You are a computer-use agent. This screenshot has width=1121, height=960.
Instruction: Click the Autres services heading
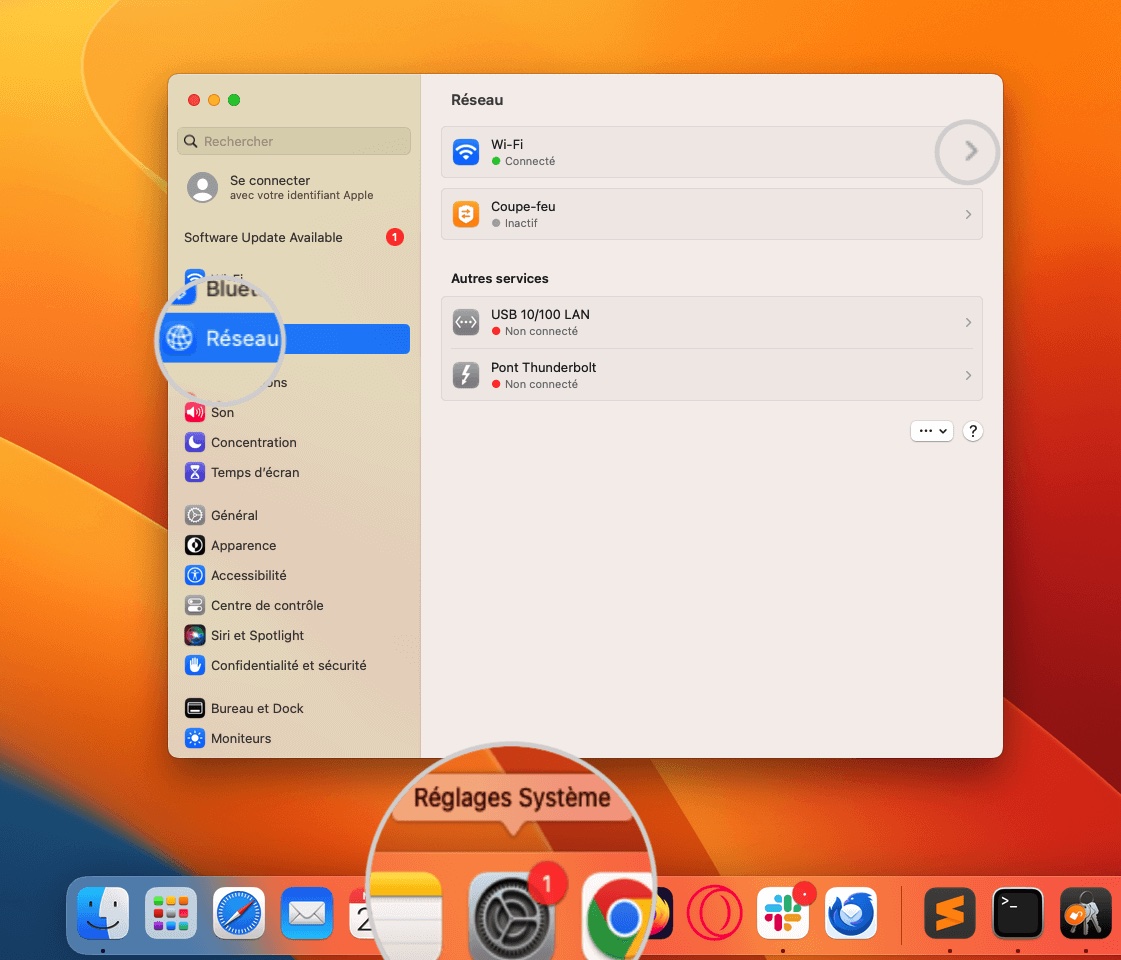[x=500, y=279]
